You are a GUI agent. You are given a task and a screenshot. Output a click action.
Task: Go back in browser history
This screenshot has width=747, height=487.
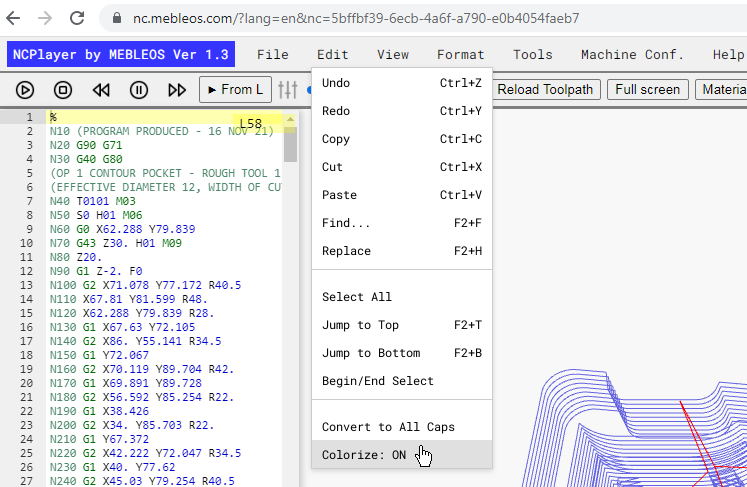[13, 18]
